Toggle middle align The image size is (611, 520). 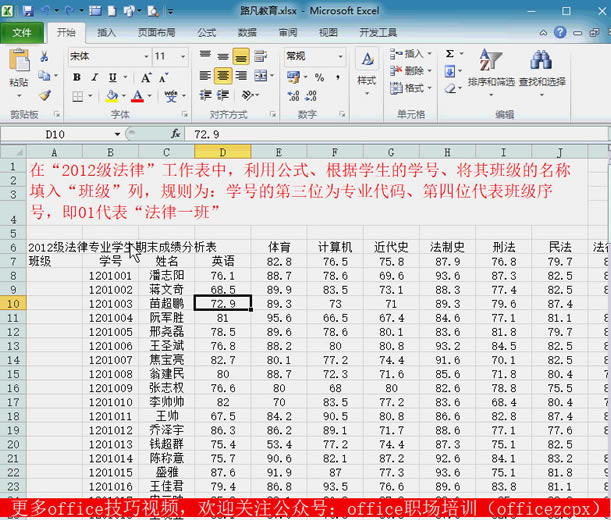coord(223,56)
